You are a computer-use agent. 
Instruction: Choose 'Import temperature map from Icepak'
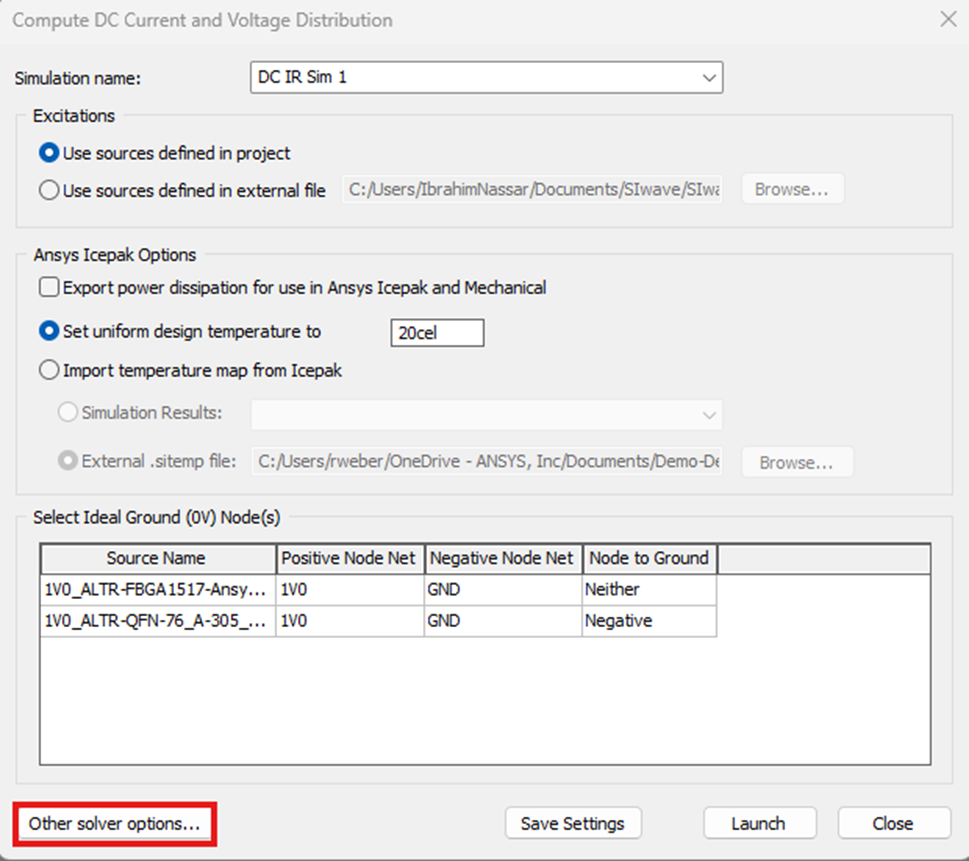point(49,369)
